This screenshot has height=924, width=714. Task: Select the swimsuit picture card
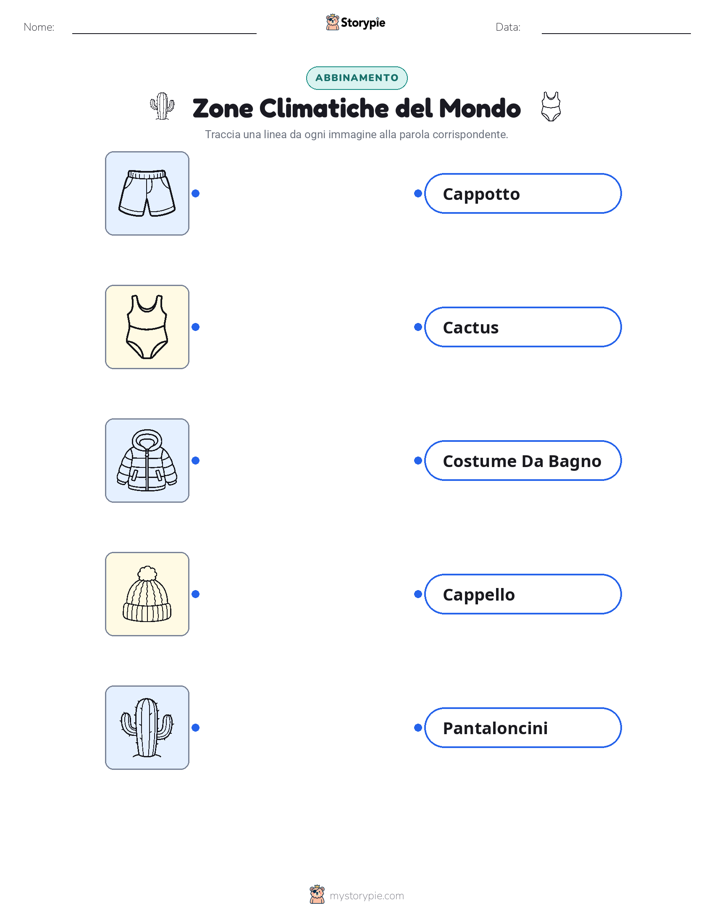tap(147, 327)
